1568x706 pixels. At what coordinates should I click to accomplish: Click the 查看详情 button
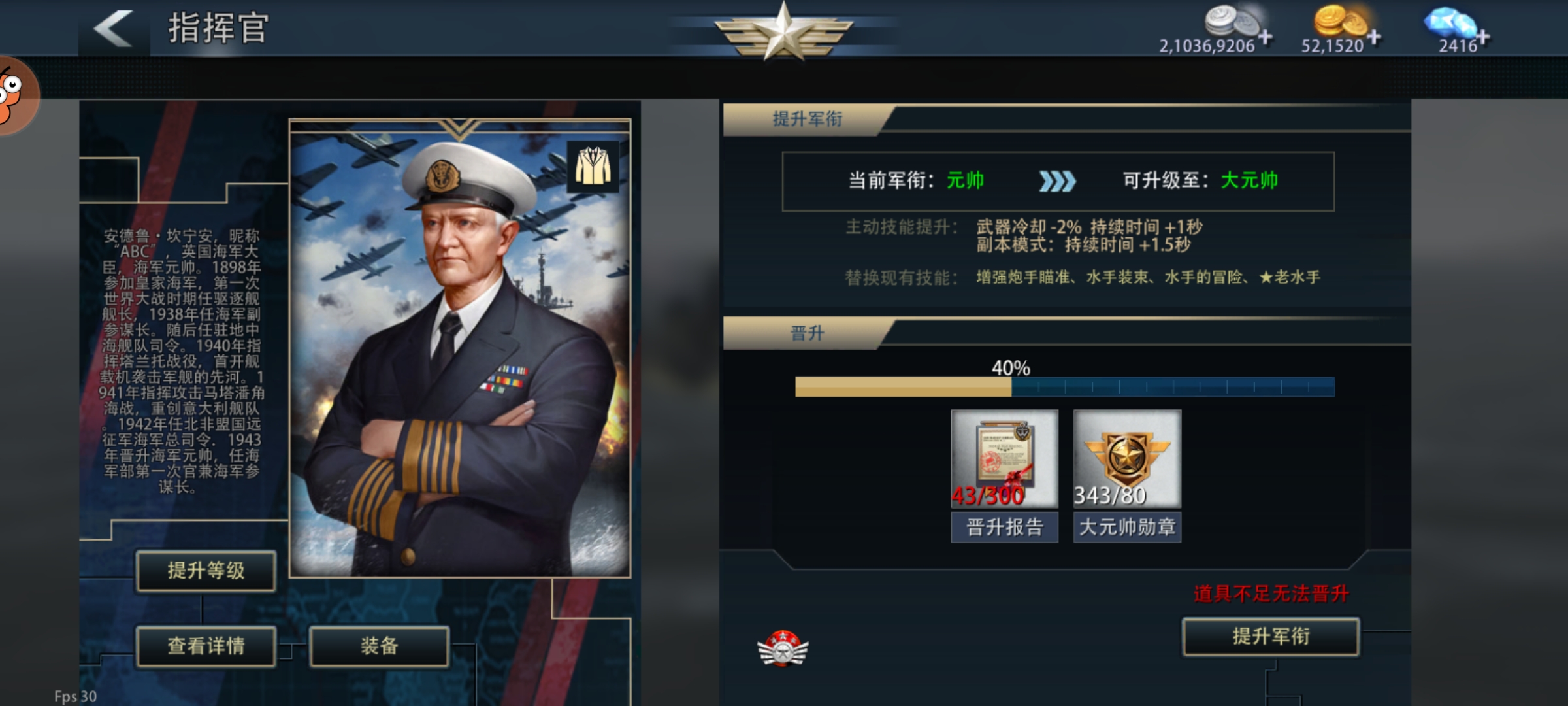click(206, 647)
